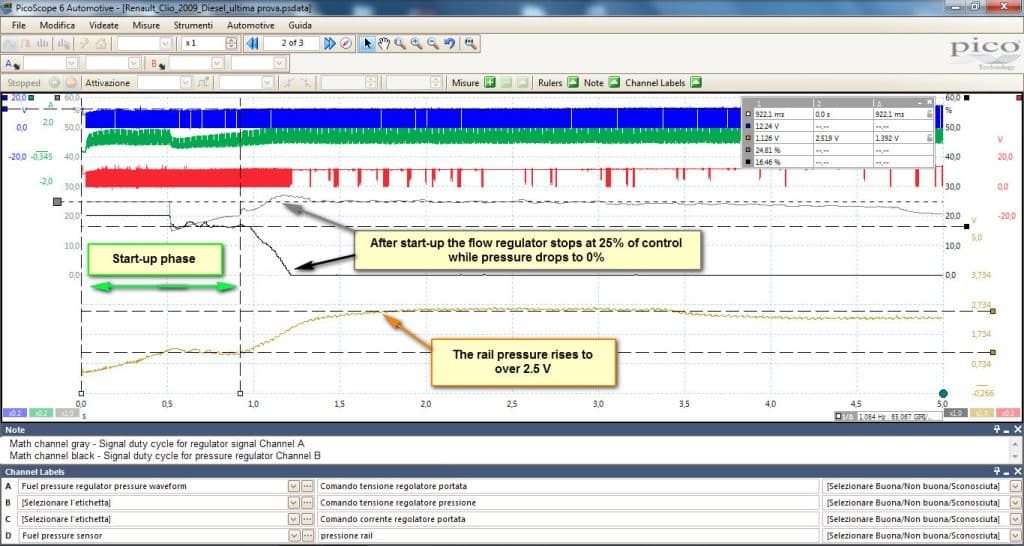Screen dimensions: 1024x546
Task: Toggle the Rulers legend display
Action: click(573, 83)
